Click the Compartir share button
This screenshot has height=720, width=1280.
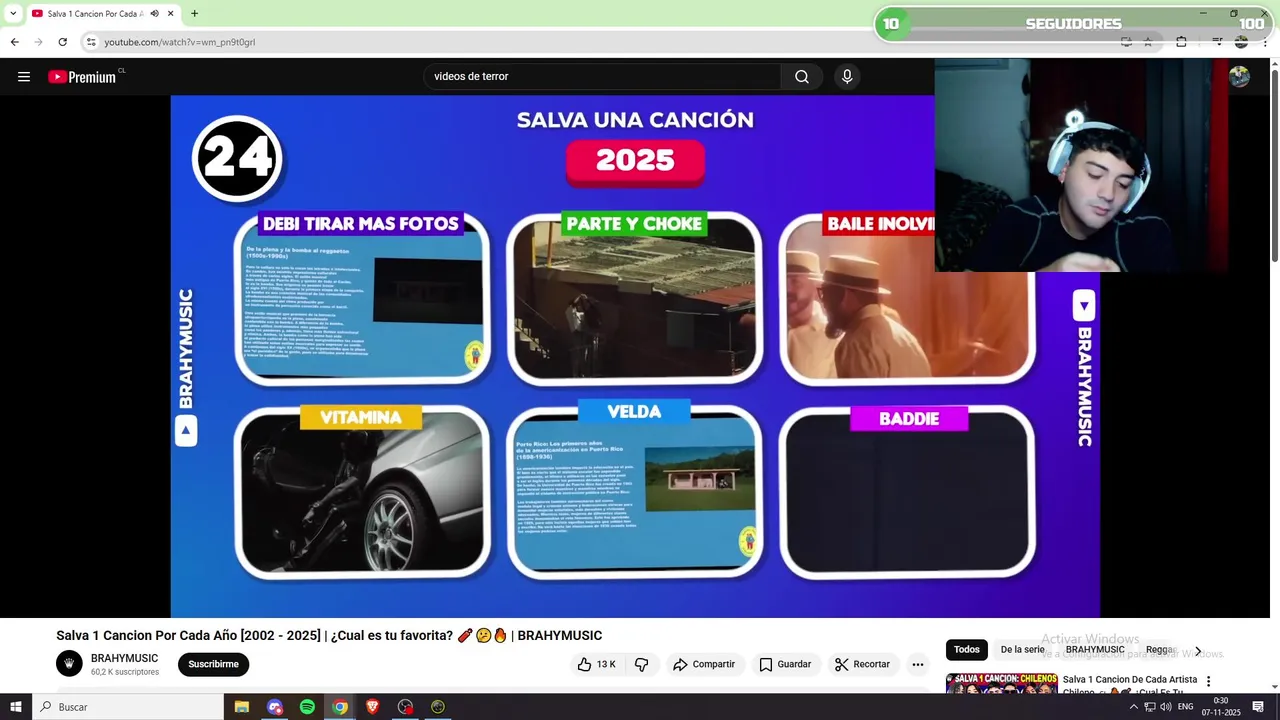pos(704,664)
